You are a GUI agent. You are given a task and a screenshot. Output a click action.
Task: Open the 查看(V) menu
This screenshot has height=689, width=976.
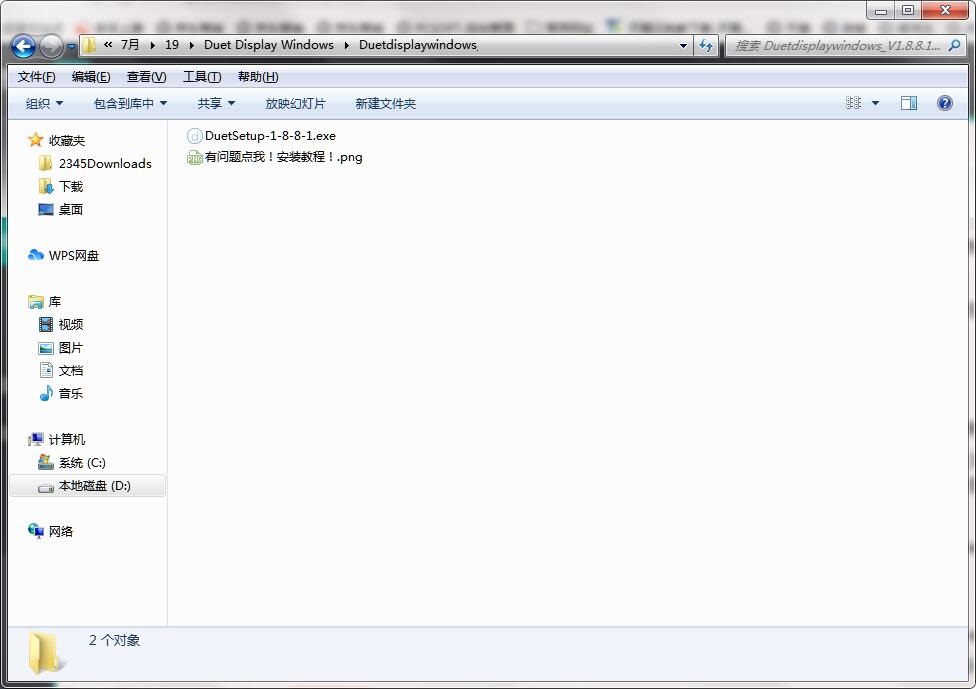click(146, 77)
